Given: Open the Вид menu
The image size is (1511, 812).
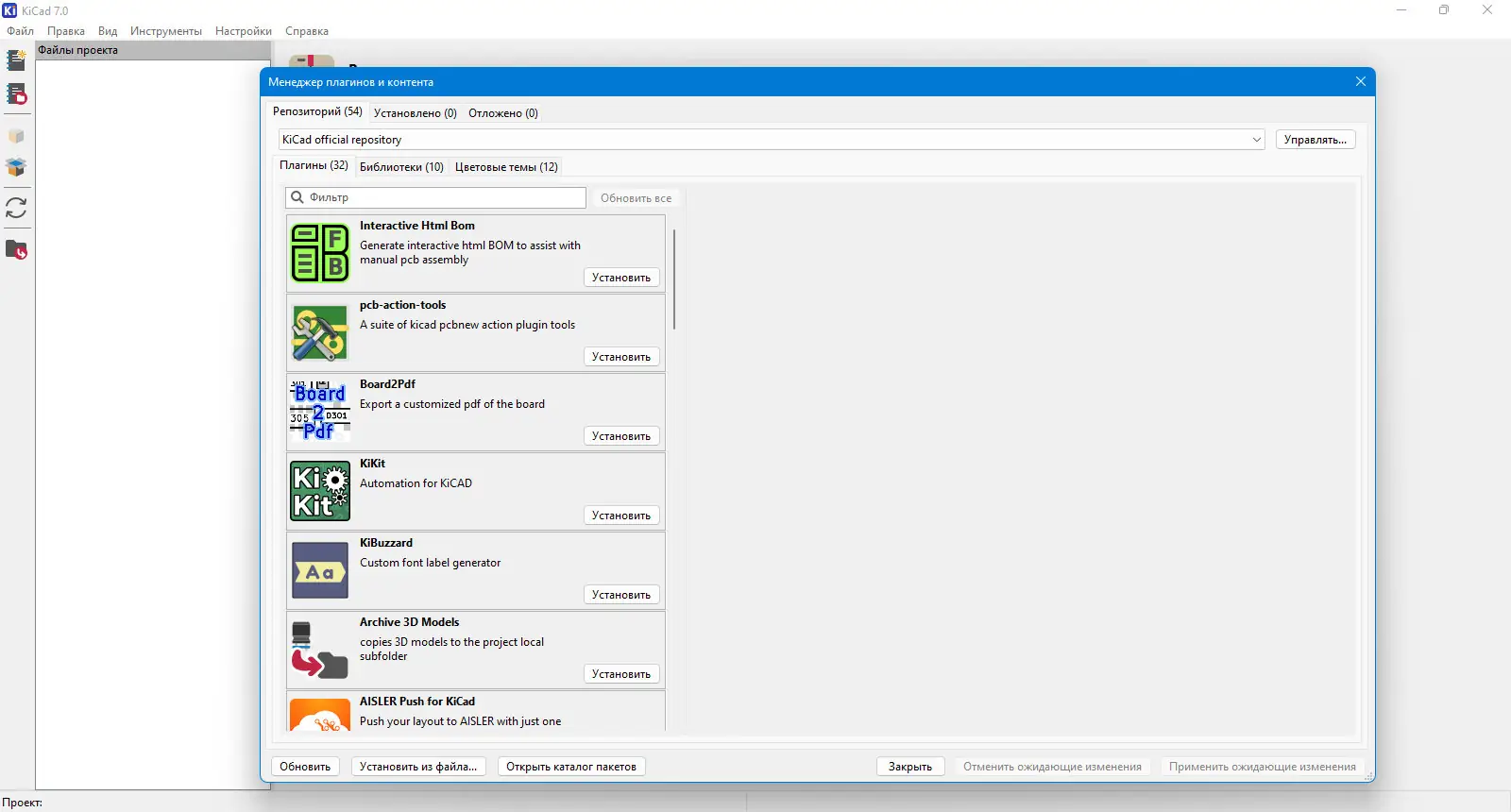Looking at the screenshot, I should pyautogui.click(x=108, y=31).
